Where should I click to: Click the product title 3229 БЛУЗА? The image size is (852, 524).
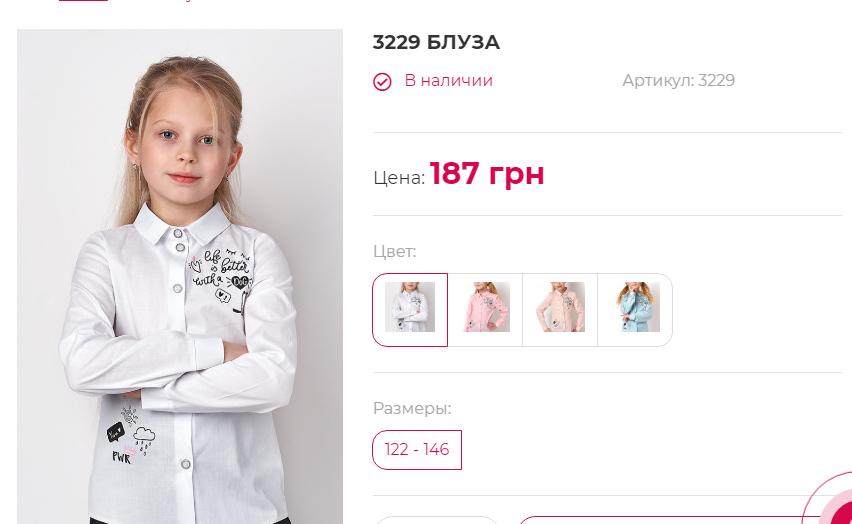(x=436, y=42)
